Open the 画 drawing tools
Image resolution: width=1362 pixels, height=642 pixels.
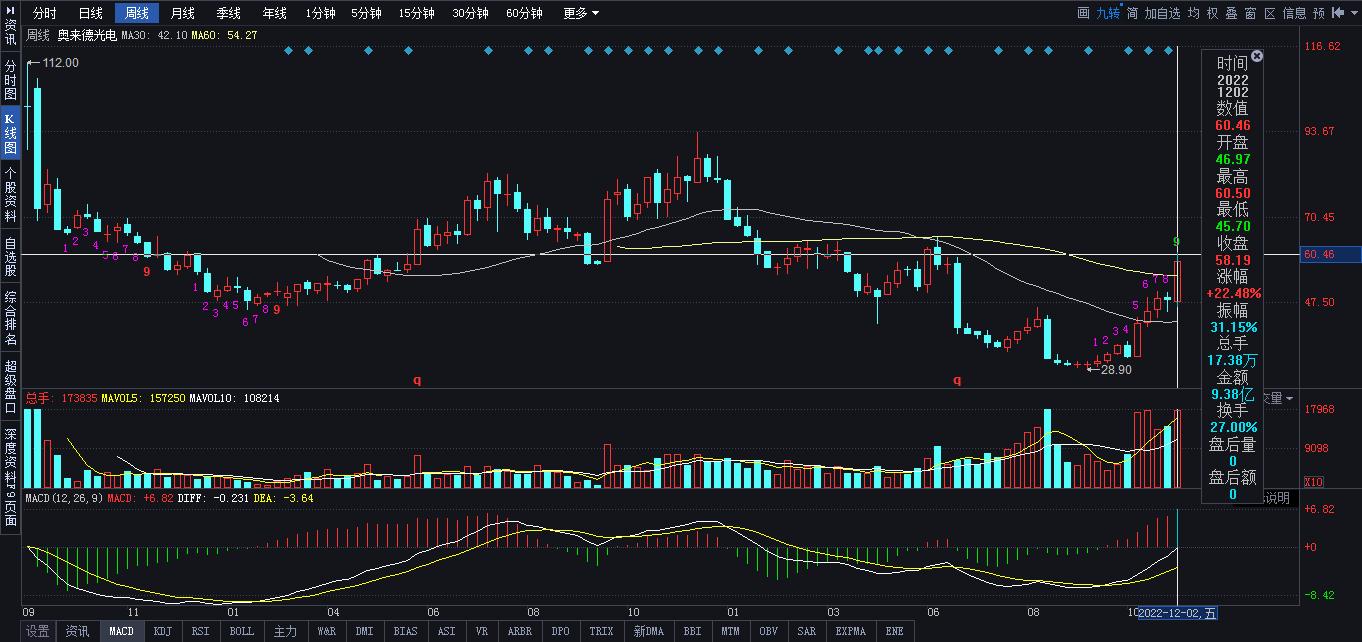point(1083,13)
